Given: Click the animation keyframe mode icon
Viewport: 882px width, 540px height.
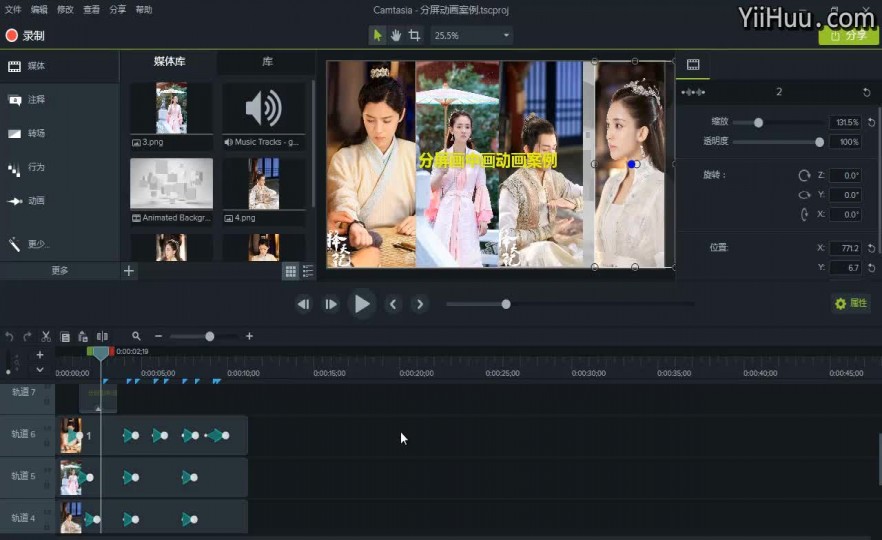Looking at the screenshot, I should point(692,92).
